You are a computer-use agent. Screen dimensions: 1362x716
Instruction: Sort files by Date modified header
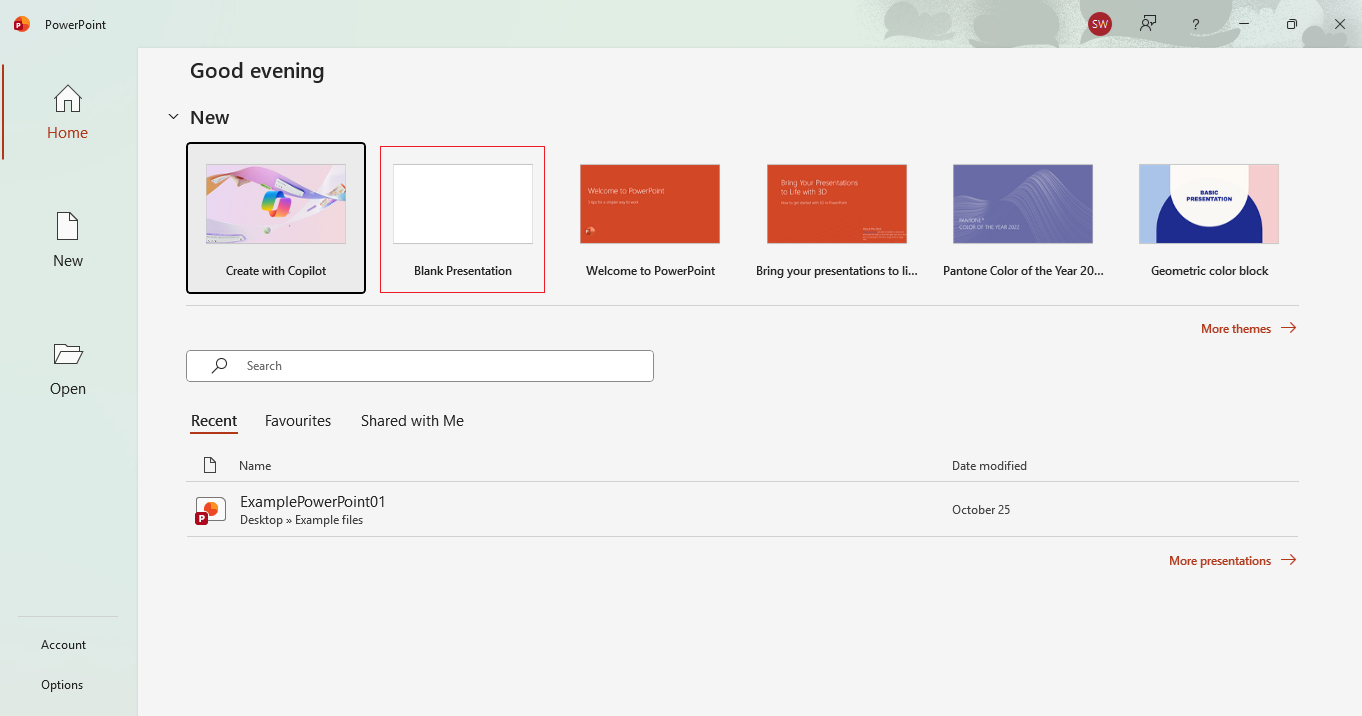point(989,465)
